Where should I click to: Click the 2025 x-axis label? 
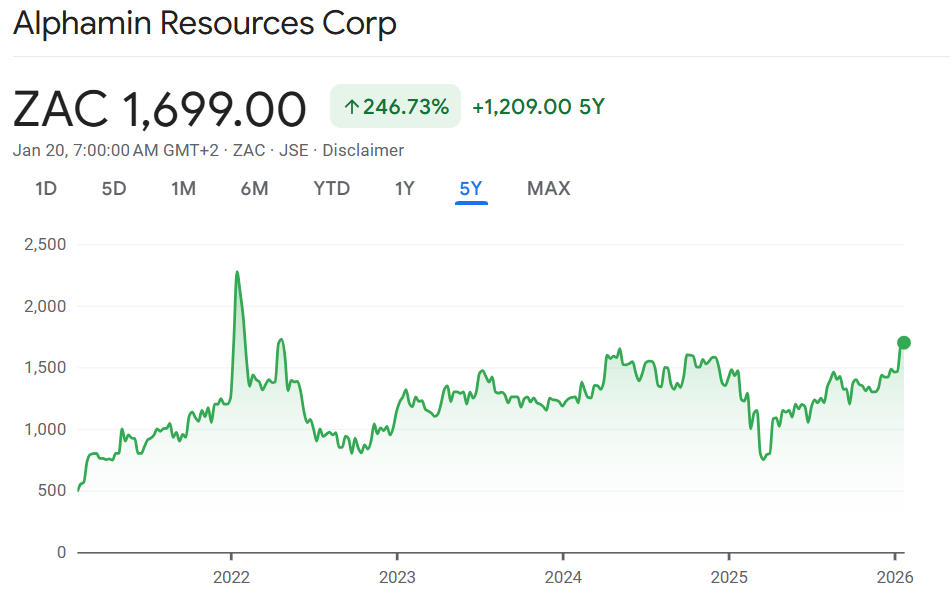729,576
